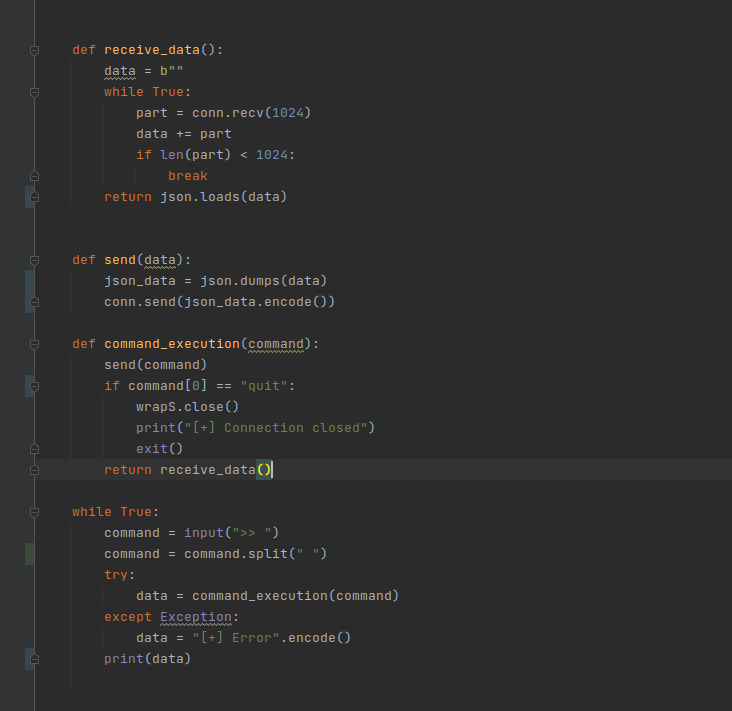
Task: Click fold end marker beside return receive_data()
Action: point(34,470)
